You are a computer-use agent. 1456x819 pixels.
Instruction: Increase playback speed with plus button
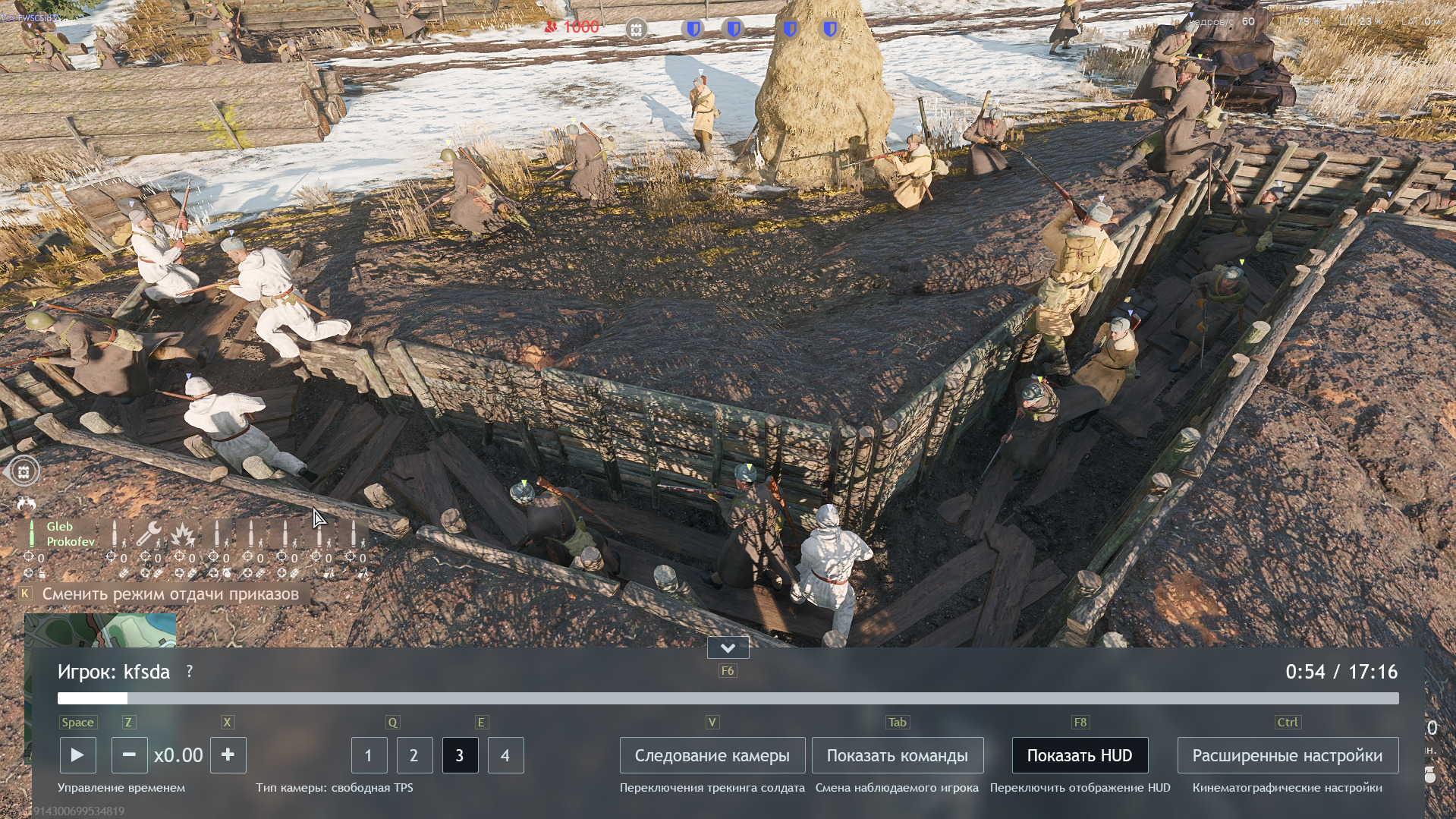coord(228,755)
